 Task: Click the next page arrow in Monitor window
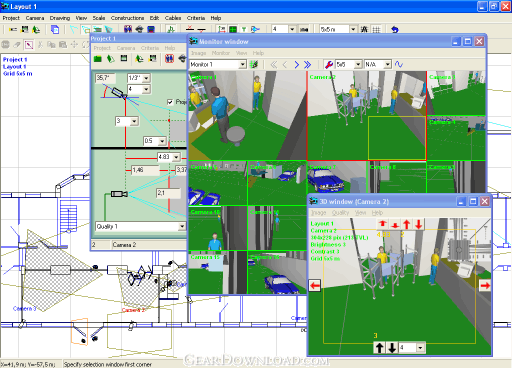click(x=296, y=64)
